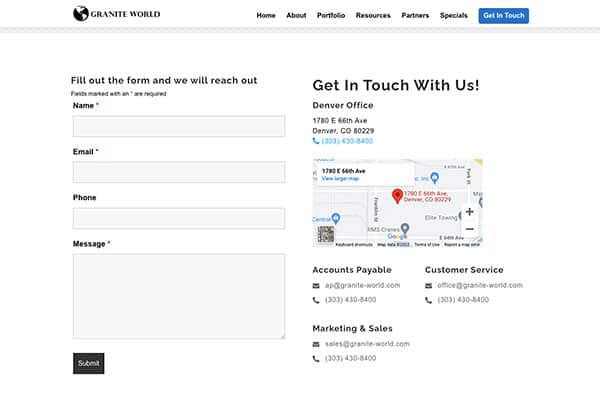Email sales@granite-world.com link
Viewport: 600px width, 400px height.
click(367, 344)
